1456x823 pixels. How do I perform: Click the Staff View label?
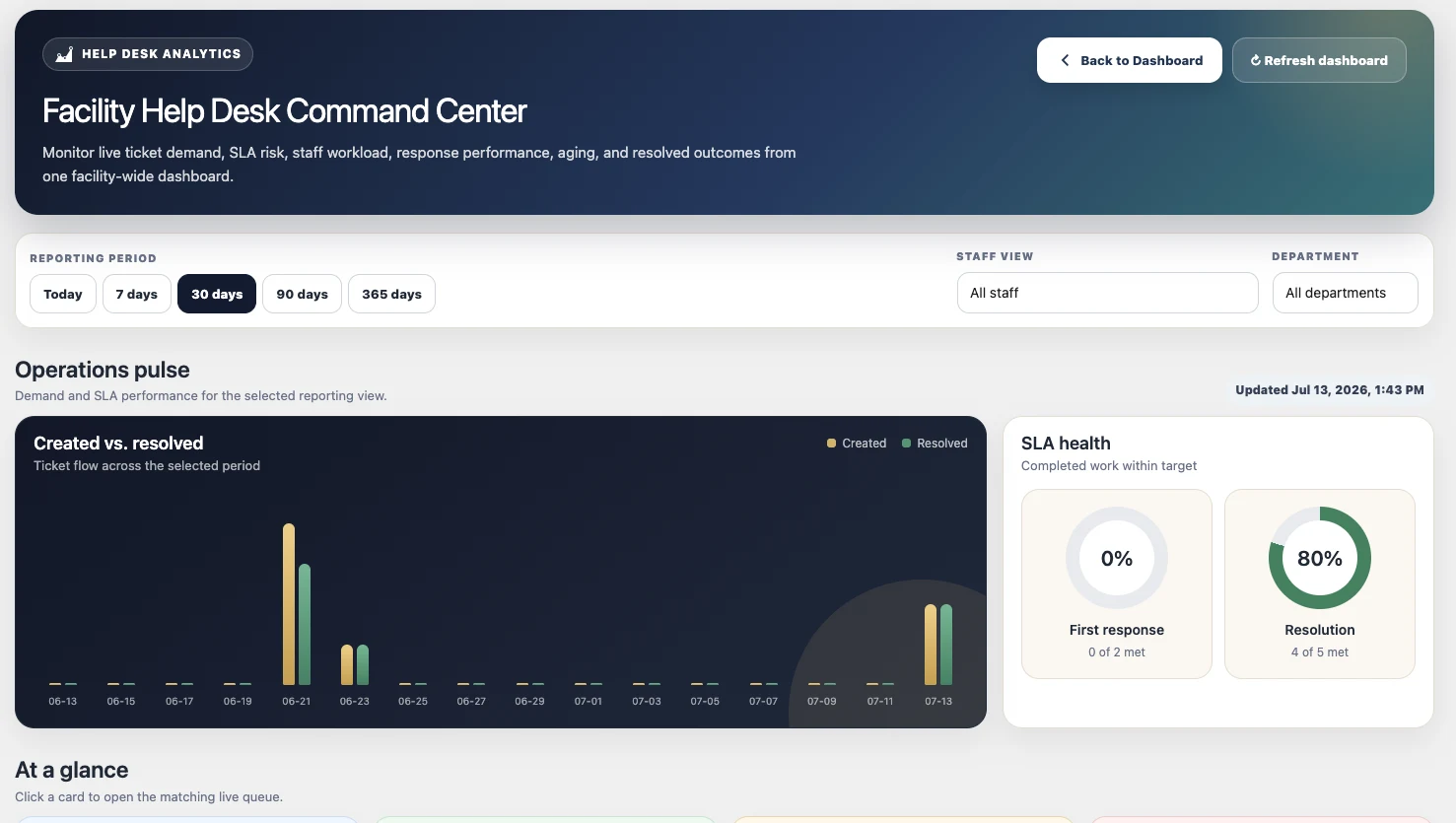coord(995,256)
